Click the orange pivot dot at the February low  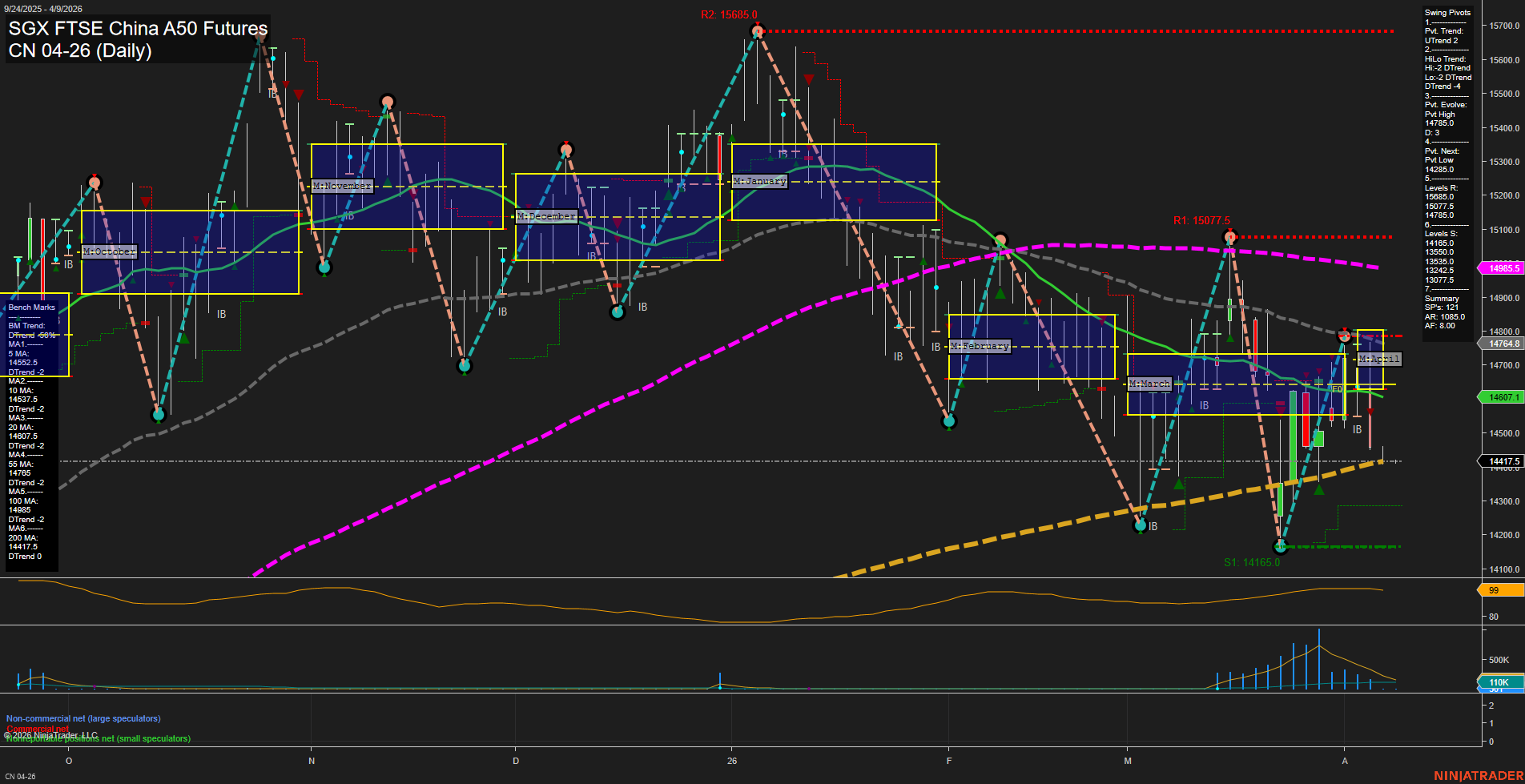coord(948,420)
